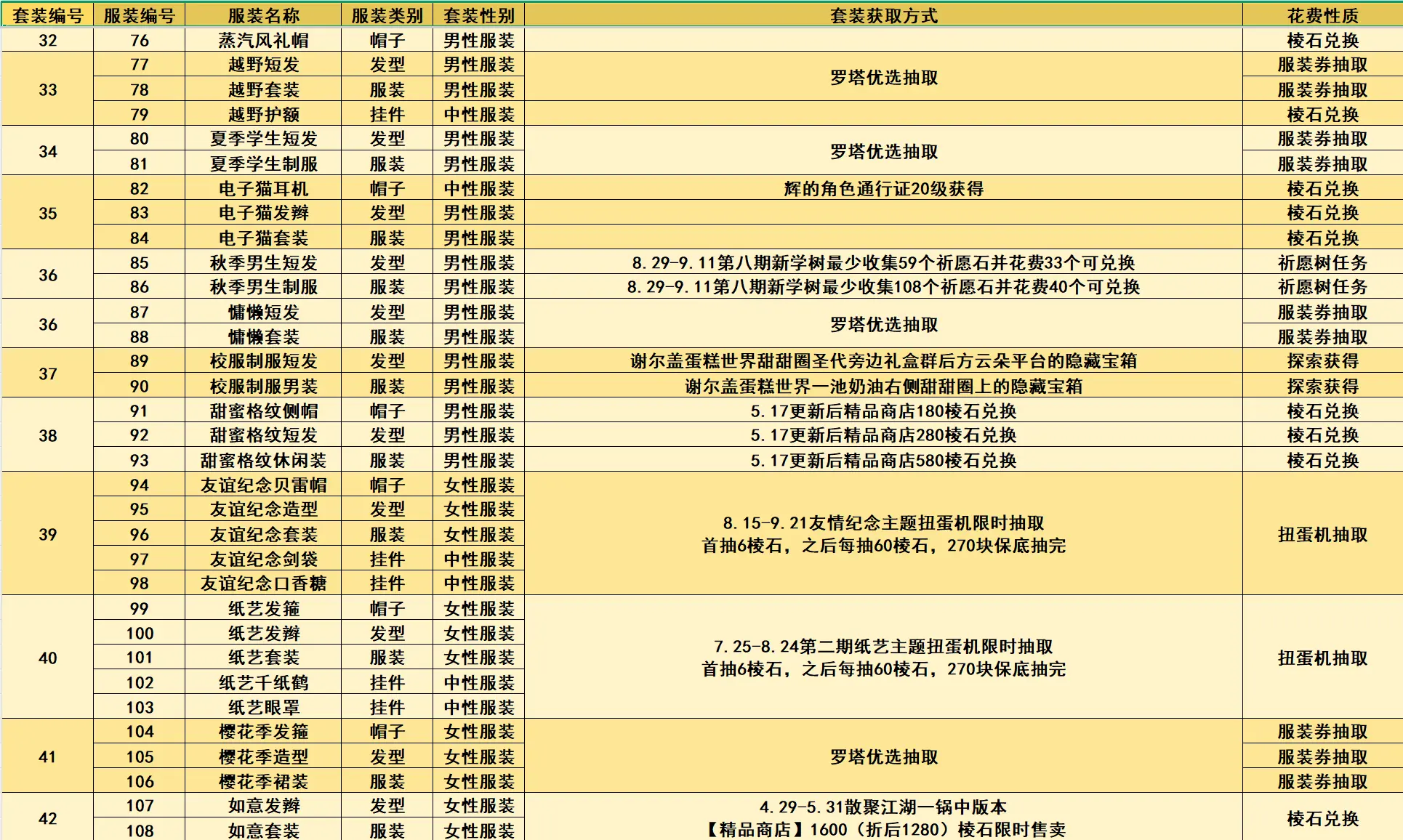Select the 蒸汽风礼帽 cell
Image resolution: width=1403 pixels, height=840 pixels.
263,41
